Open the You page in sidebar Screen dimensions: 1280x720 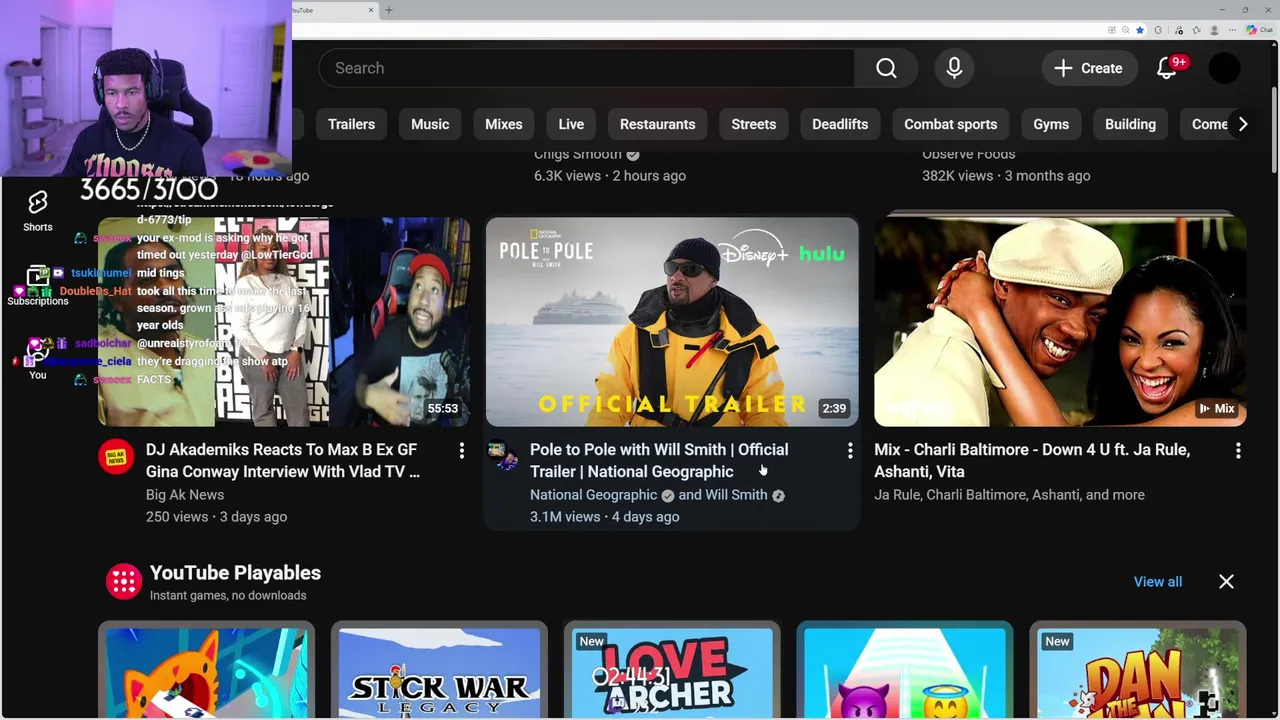38,360
